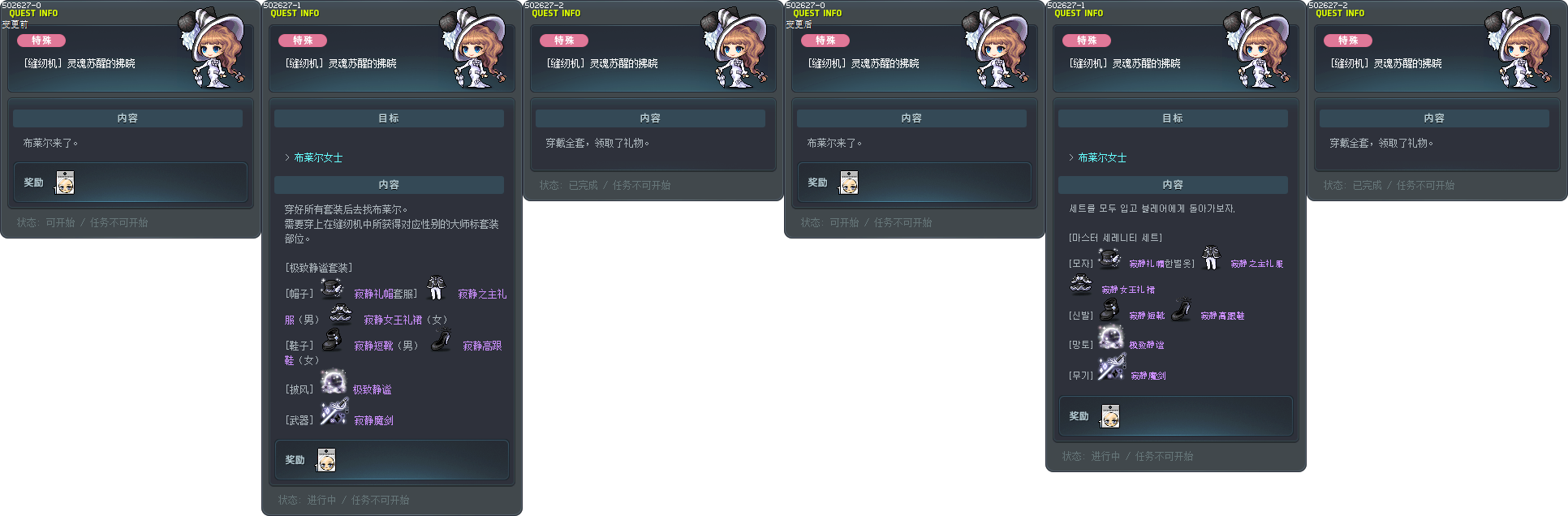Select the hat icon beside the Korean [모자] label
This screenshot has height=516, width=1568.
1109,258
